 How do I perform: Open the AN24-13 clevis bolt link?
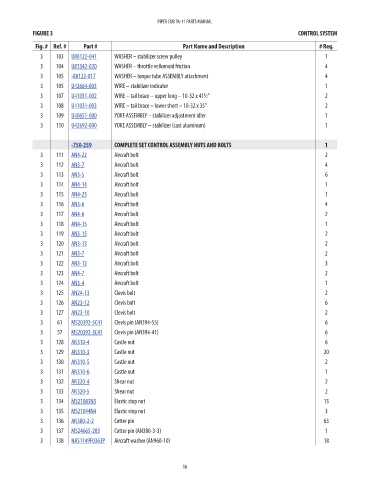80,293
